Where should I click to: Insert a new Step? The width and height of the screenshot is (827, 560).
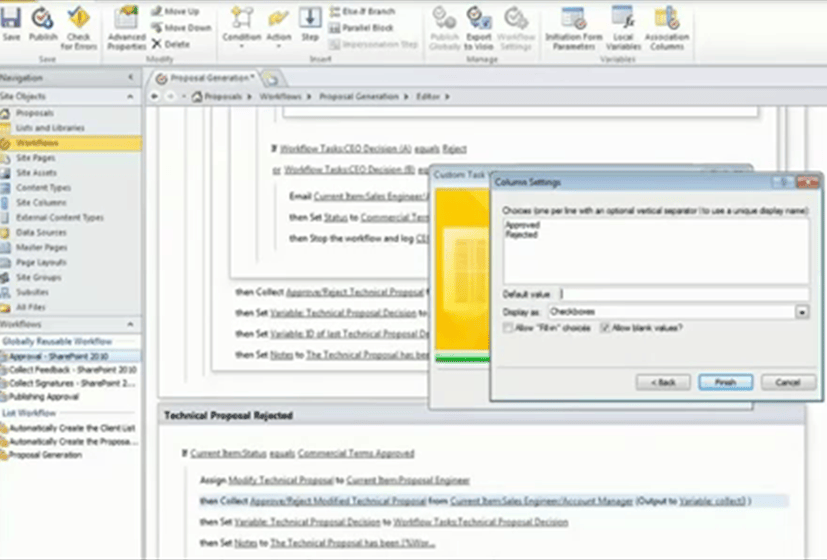tap(310, 23)
